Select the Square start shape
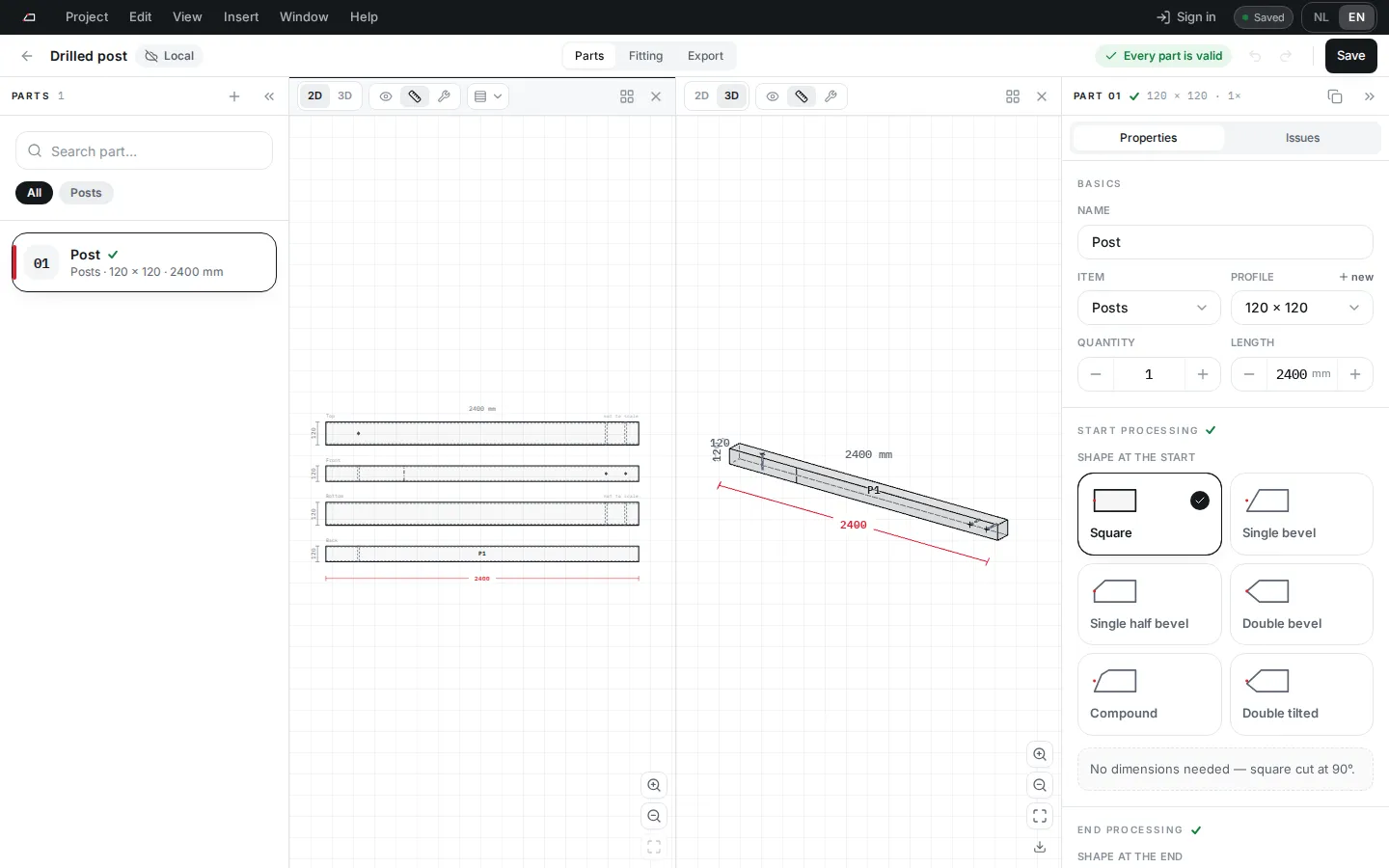Screen dimensions: 1389x868 pos(1150,514)
